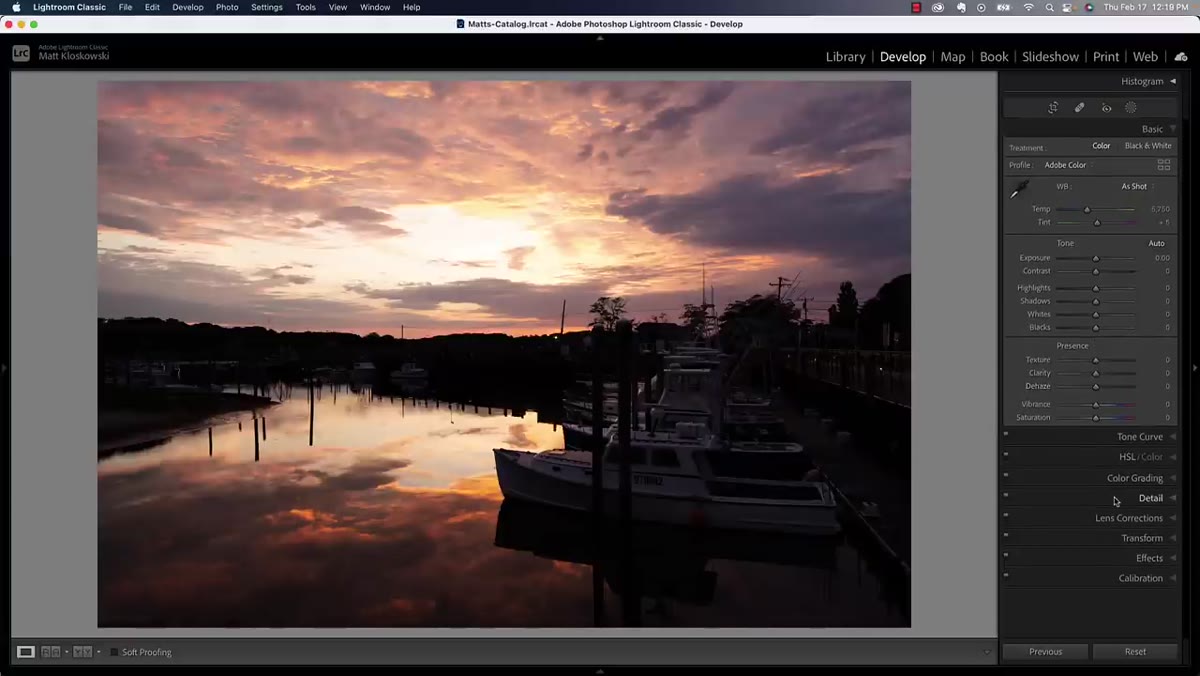1200x676 pixels.
Task: Open the WB As Shot dropdown
Action: point(1138,187)
